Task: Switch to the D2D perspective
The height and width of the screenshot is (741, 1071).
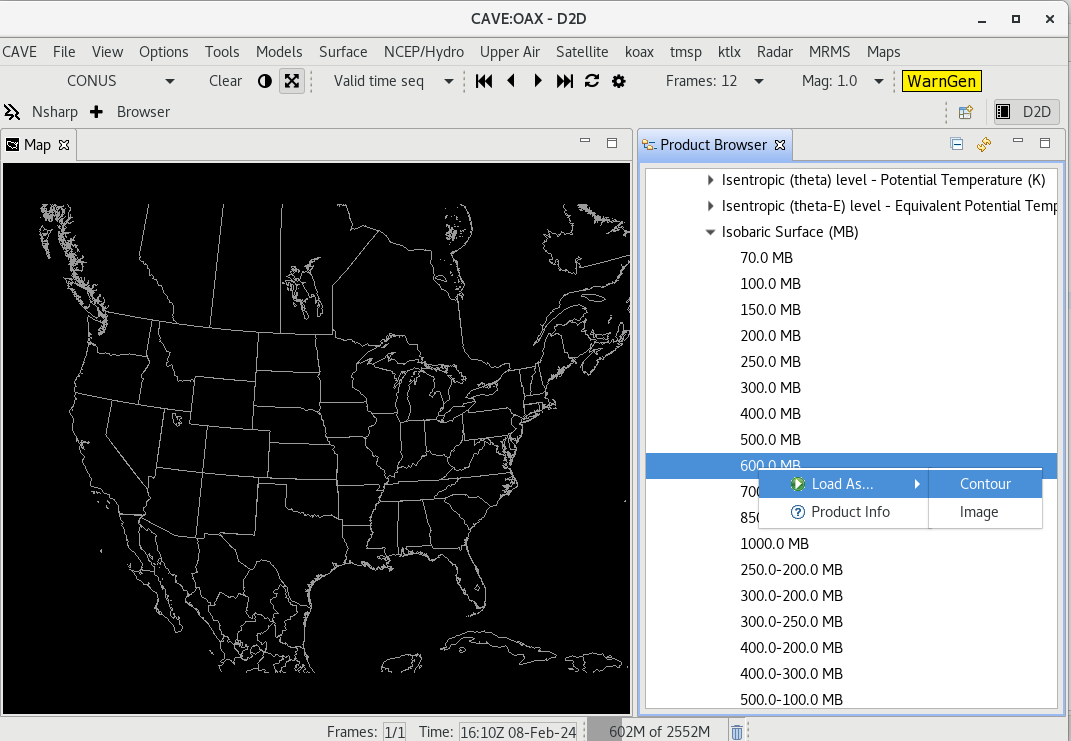Action: tap(1025, 112)
